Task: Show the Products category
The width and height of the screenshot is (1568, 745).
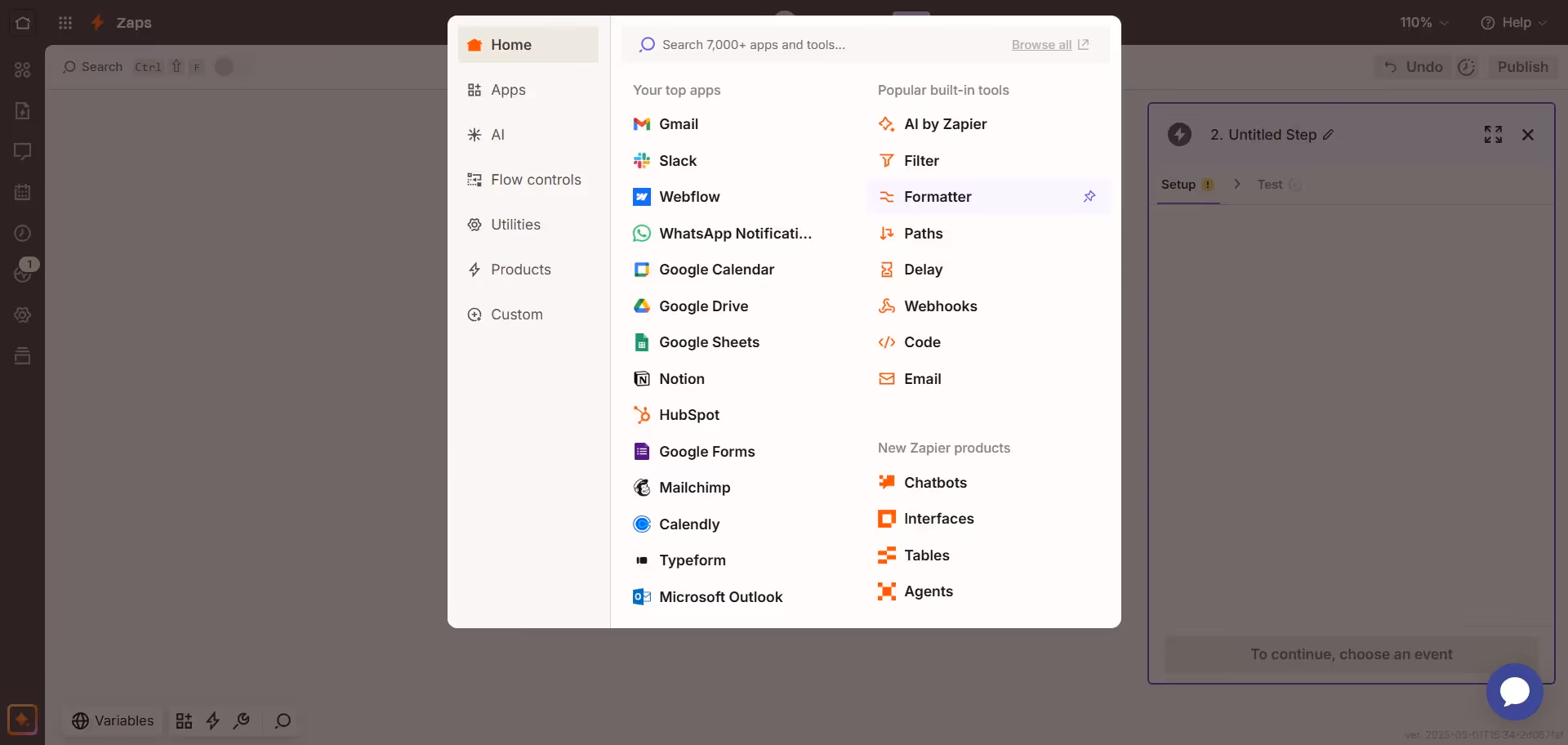Action: click(528, 270)
